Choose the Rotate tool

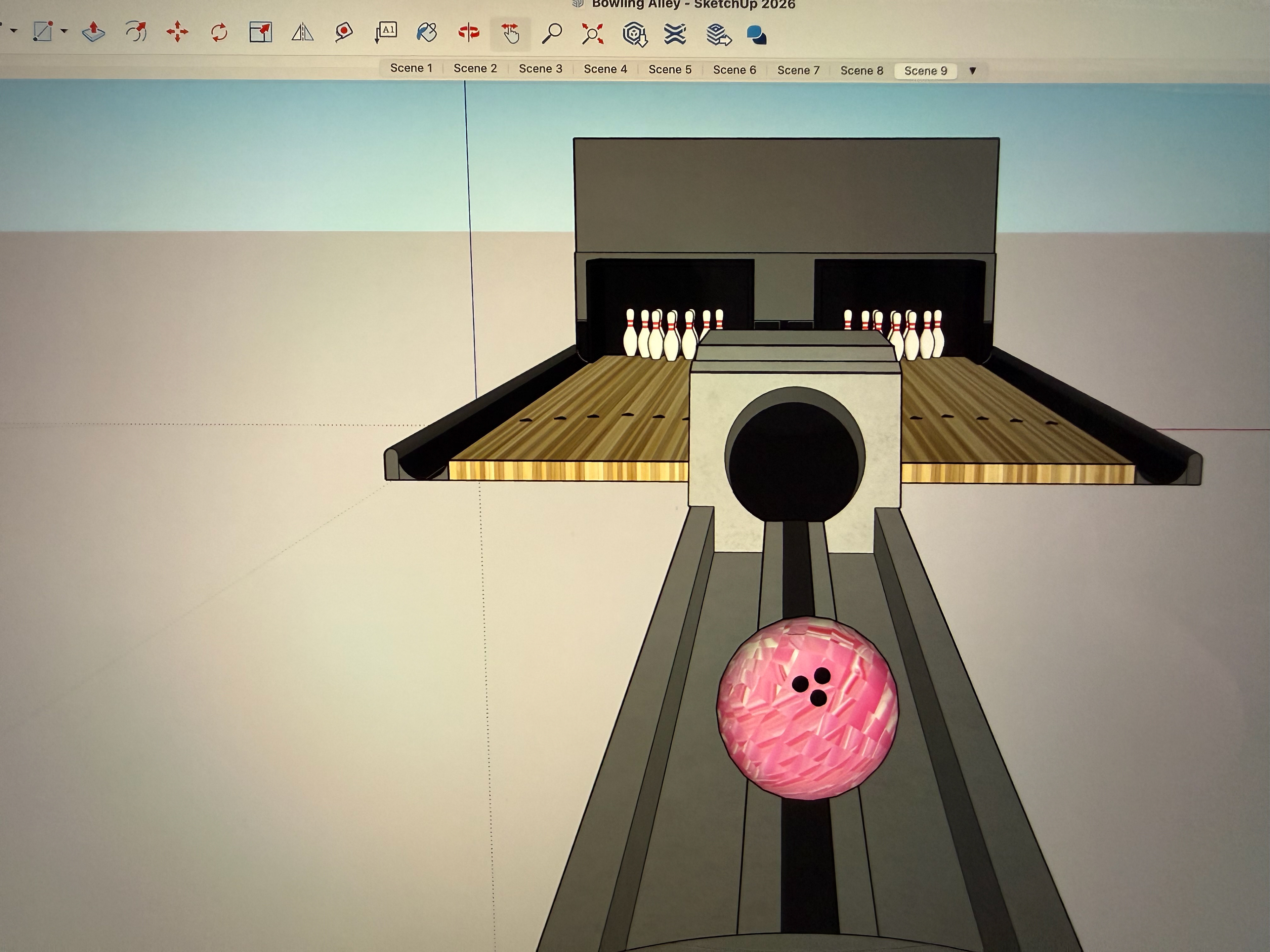(219, 33)
